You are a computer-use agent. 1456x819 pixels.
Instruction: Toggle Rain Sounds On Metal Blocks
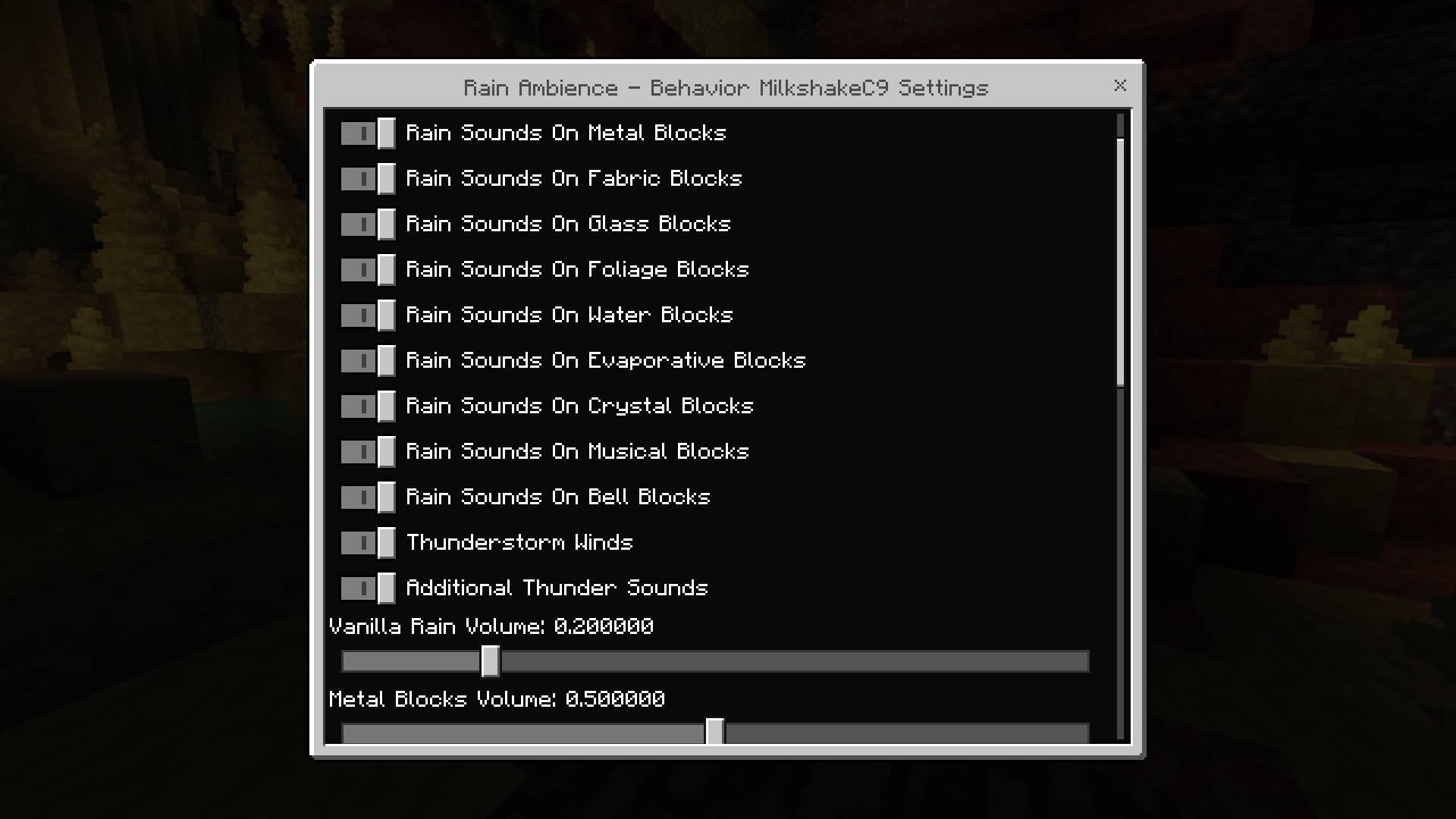coord(368,133)
